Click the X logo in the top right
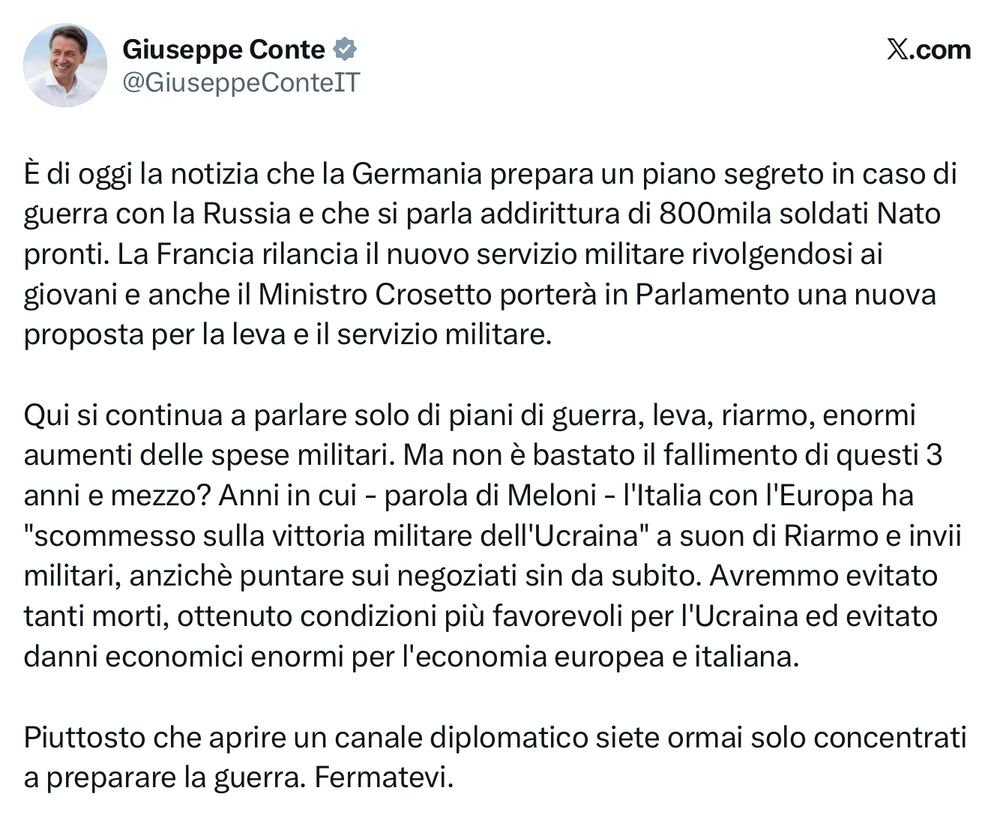This screenshot has width=1000, height=815. tap(896, 50)
